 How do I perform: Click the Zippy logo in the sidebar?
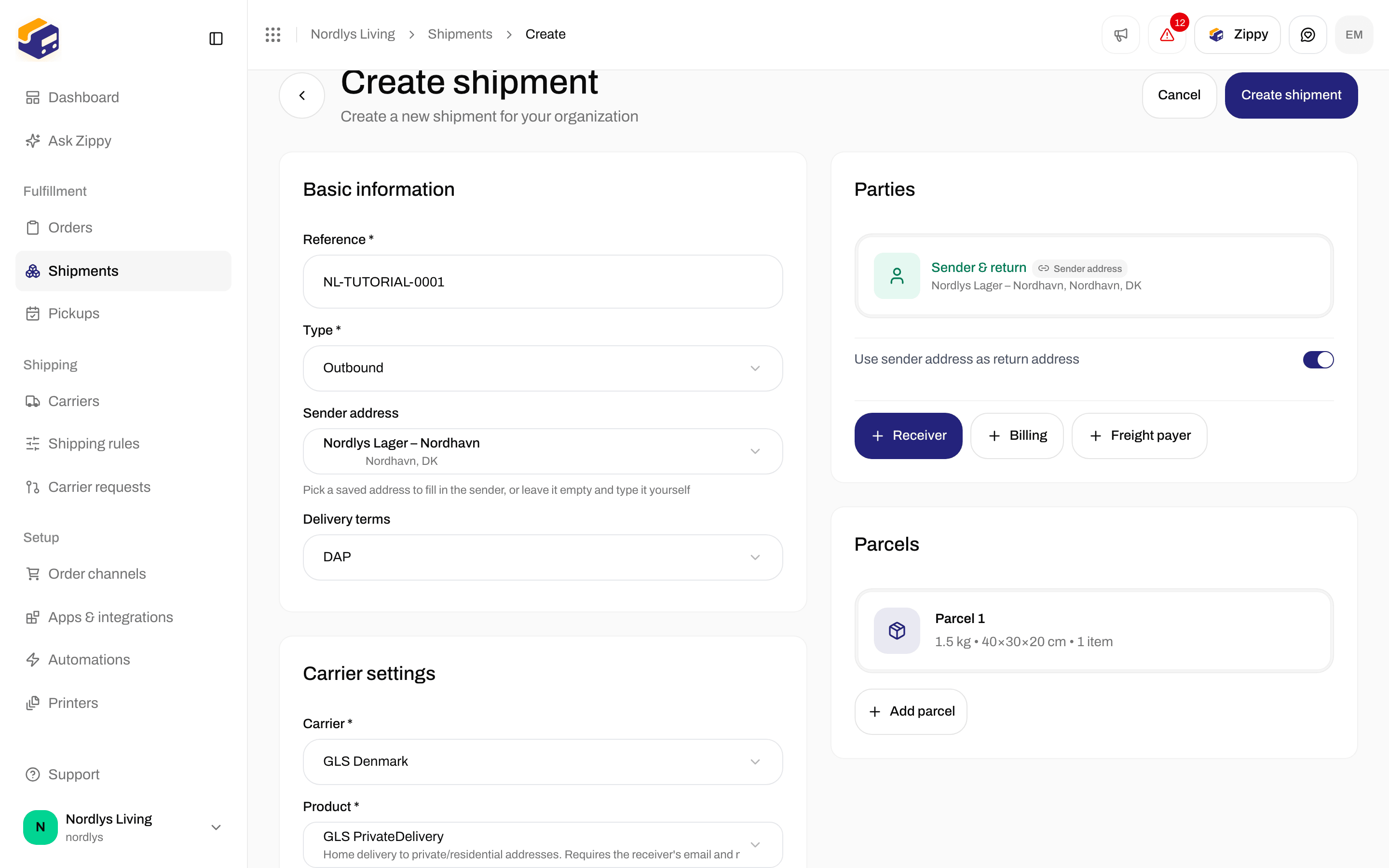pos(39,39)
